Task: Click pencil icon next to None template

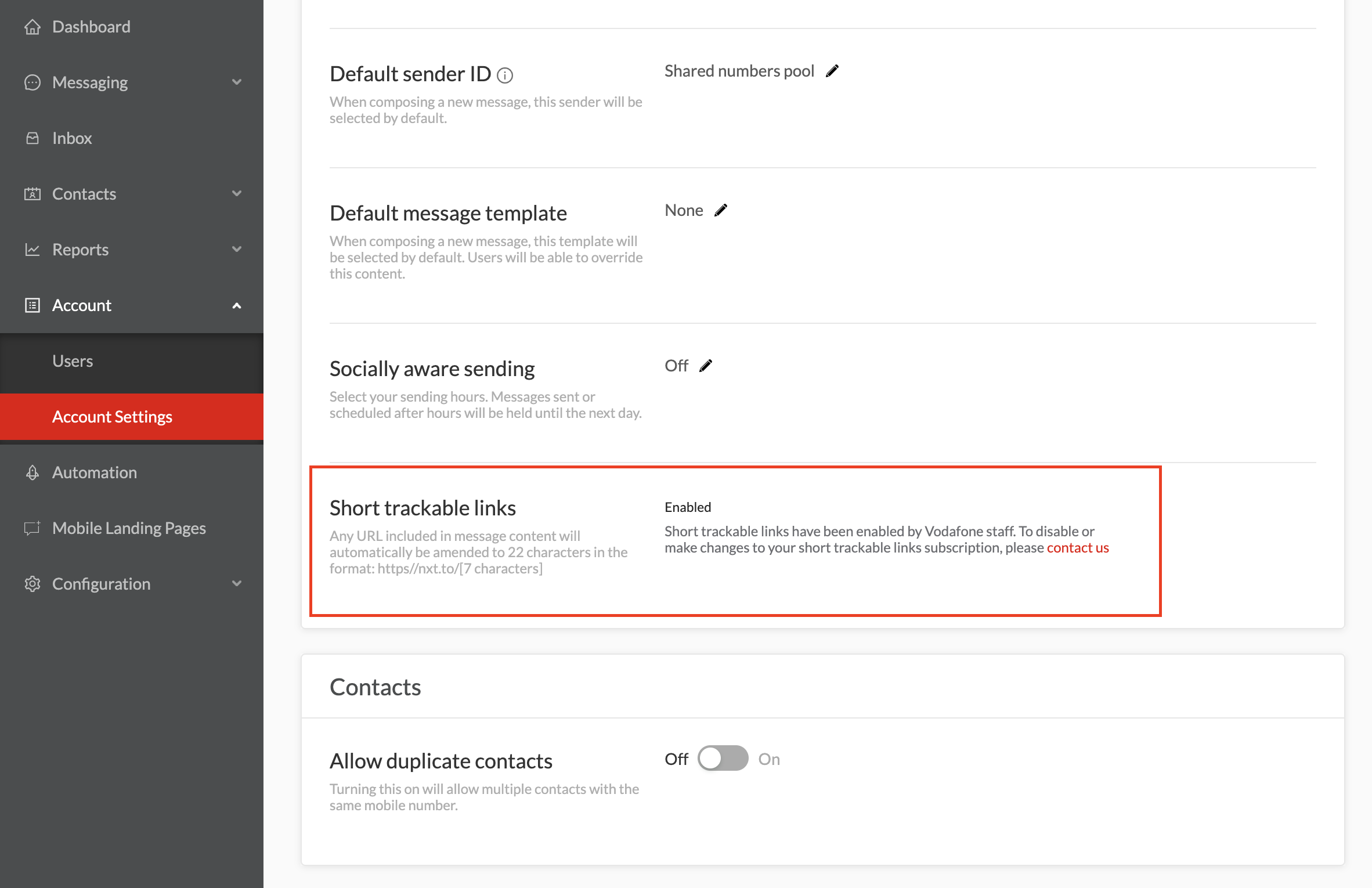Action: click(721, 210)
